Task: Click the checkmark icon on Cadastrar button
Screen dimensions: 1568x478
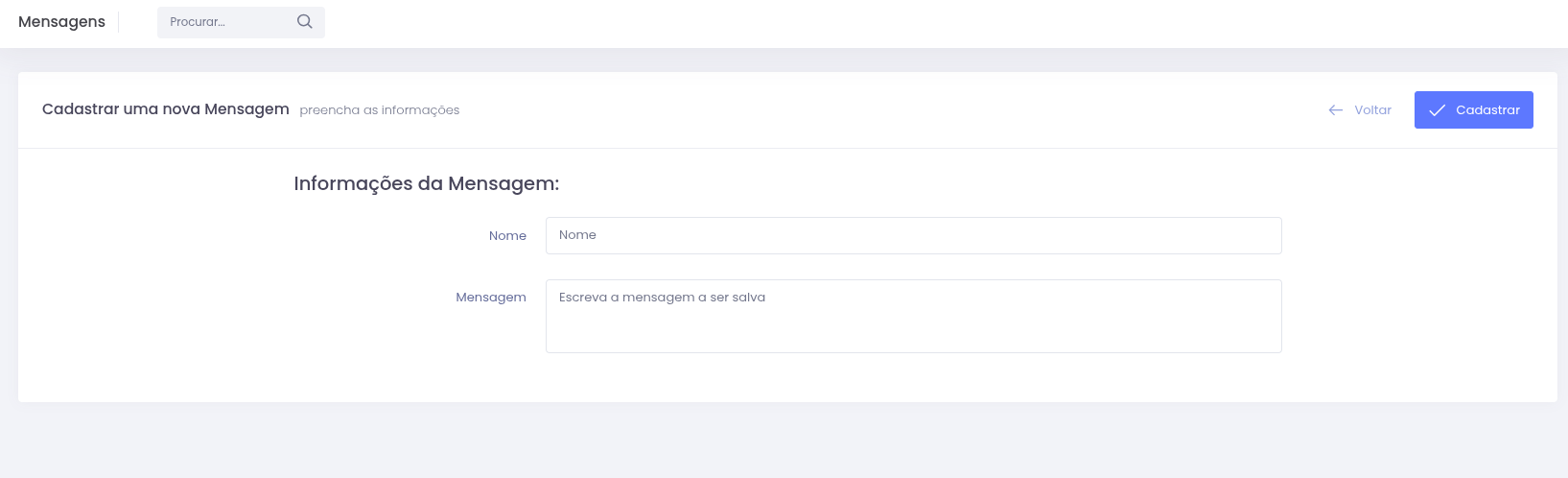Action: [x=1437, y=110]
